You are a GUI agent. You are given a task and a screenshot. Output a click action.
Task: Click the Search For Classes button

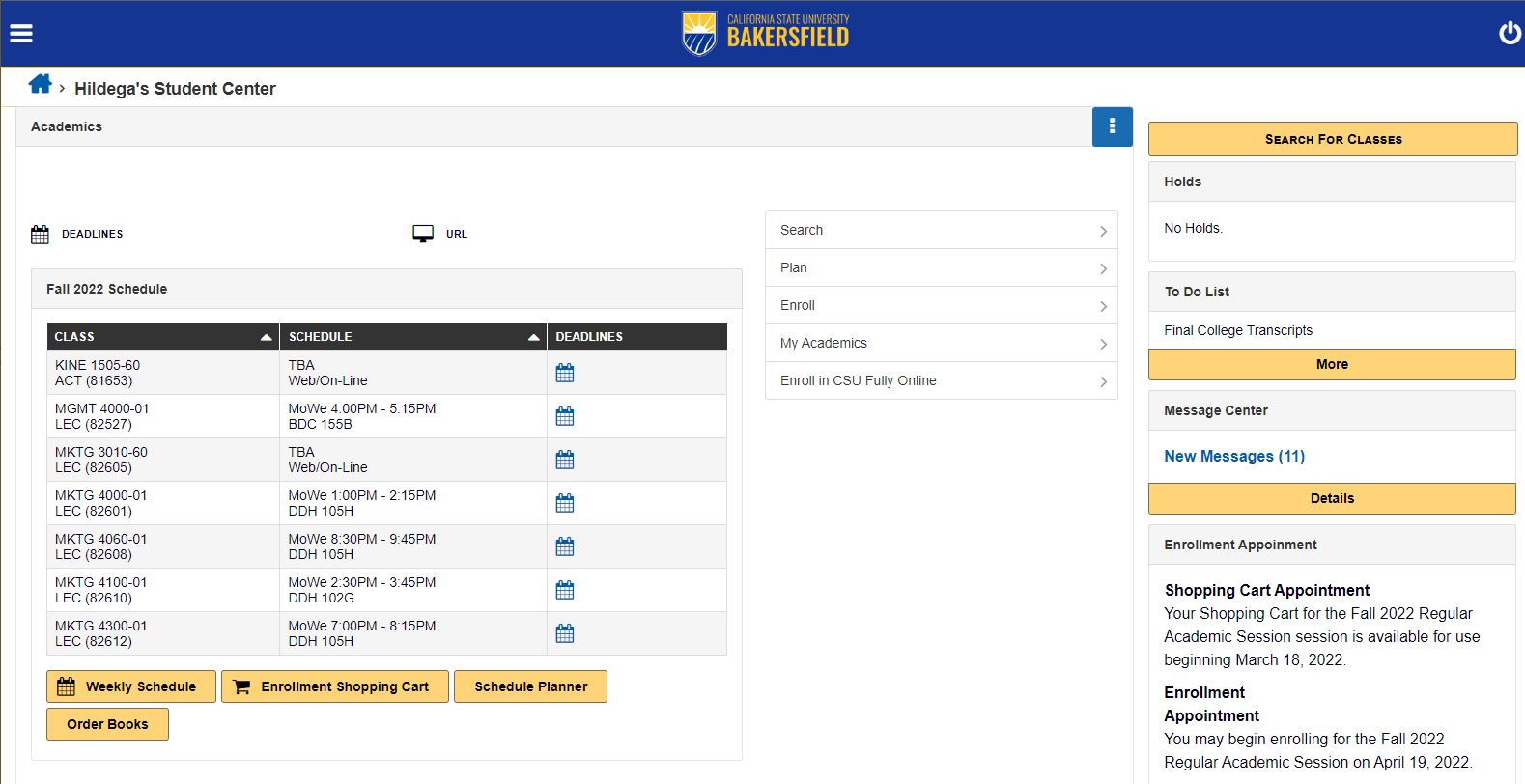tap(1332, 139)
